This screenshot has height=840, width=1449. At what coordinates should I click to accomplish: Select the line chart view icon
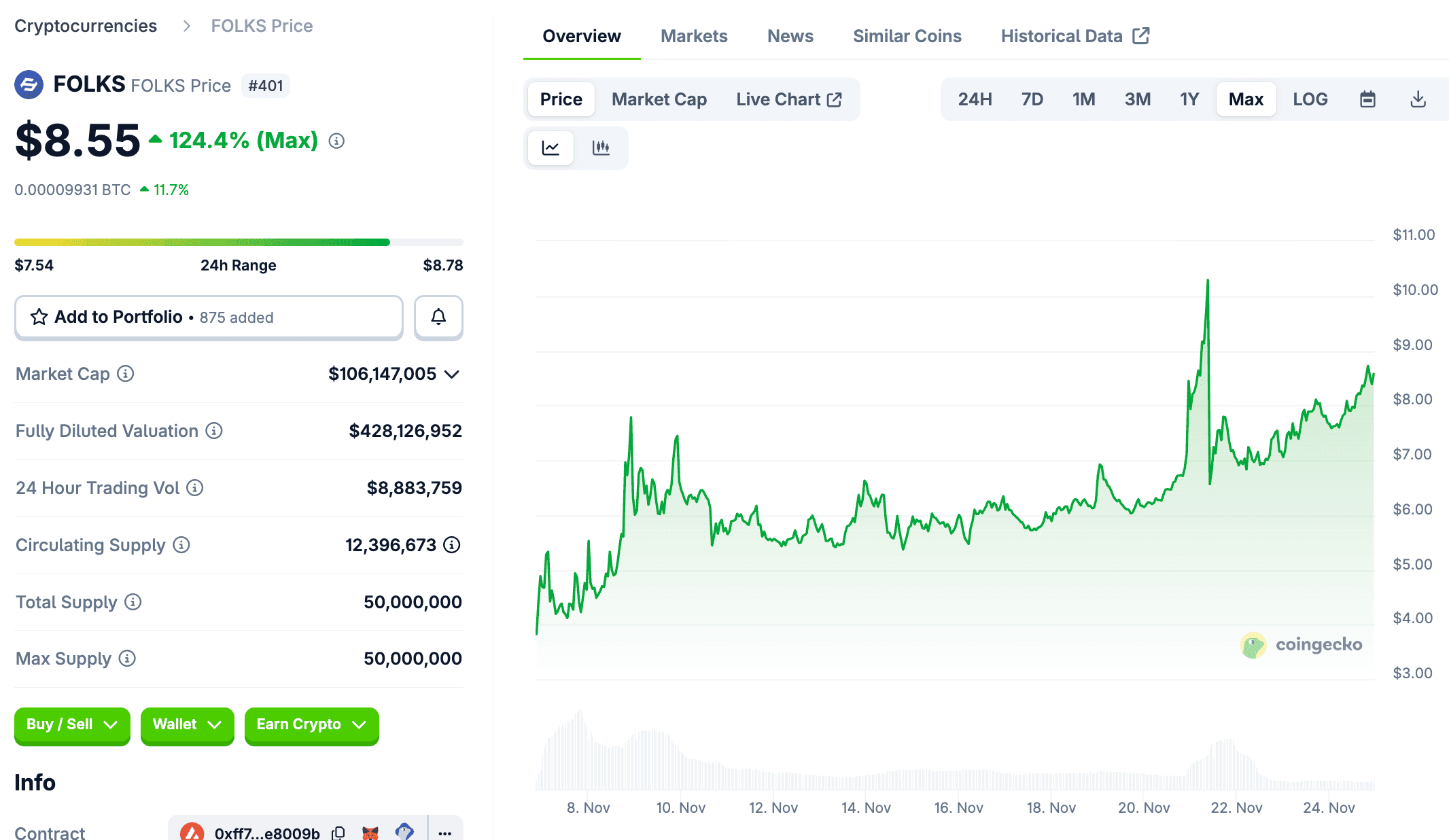click(551, 147)
